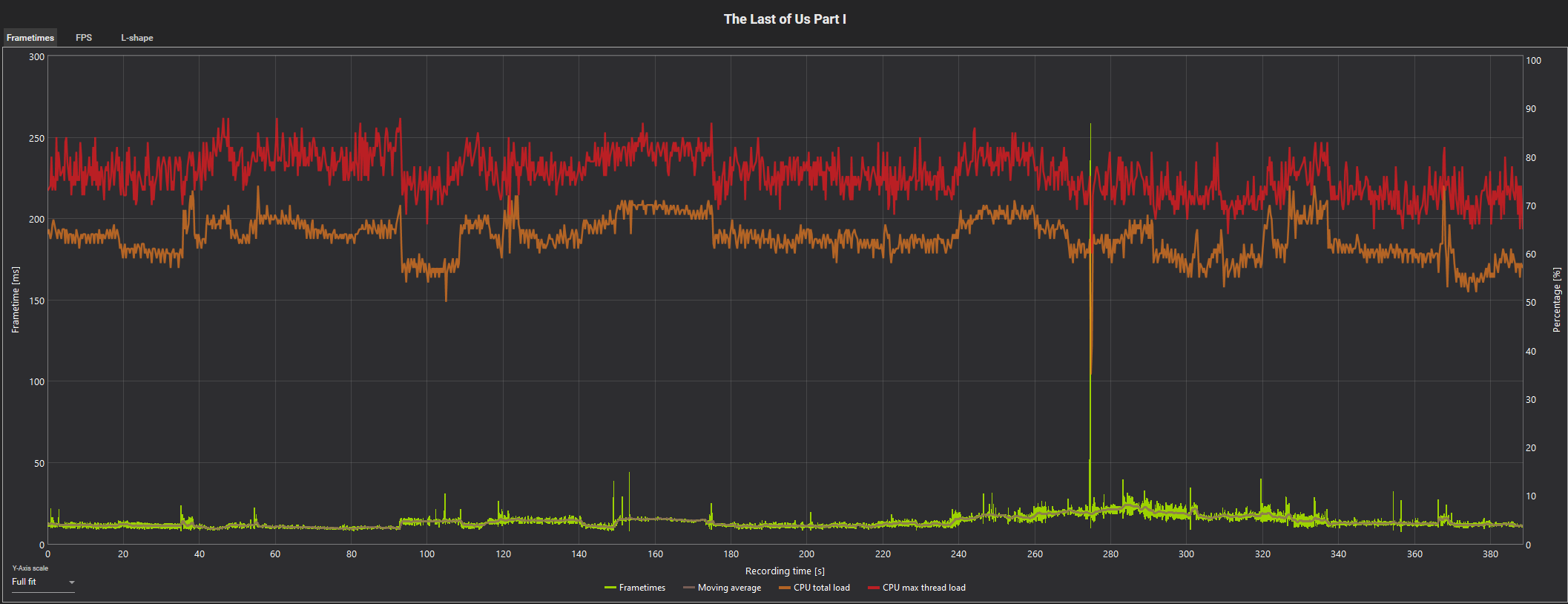Select the L-shape tab
The height and width of the screenshot is (604, 1568).
137,38
